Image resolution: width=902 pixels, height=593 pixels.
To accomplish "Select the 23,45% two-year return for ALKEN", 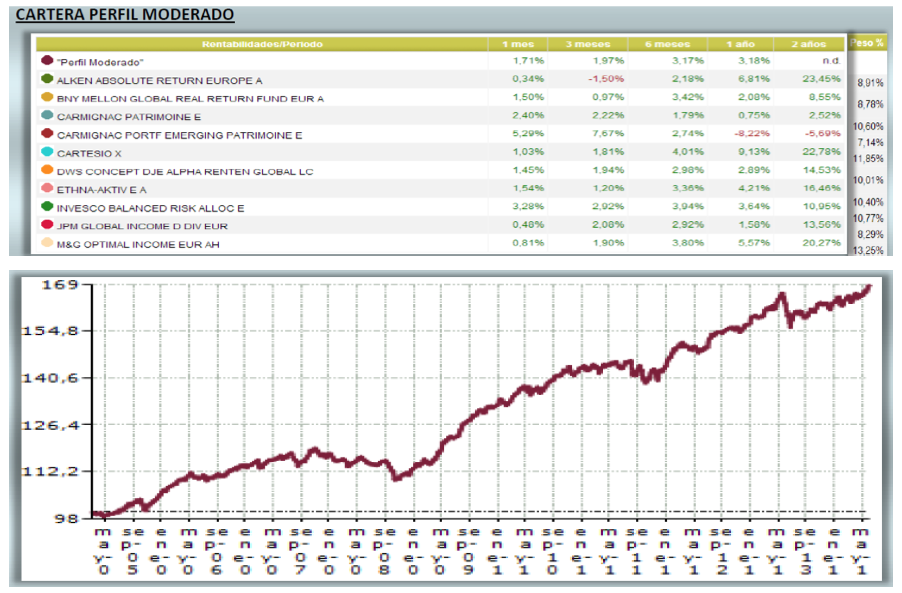I will pos(821,79).
